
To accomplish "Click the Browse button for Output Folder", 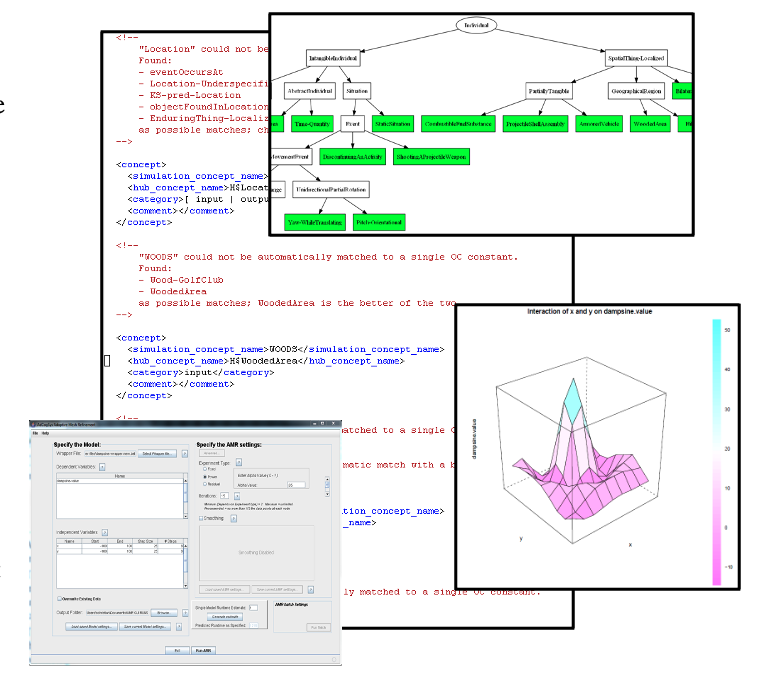I will coord(164,612).
